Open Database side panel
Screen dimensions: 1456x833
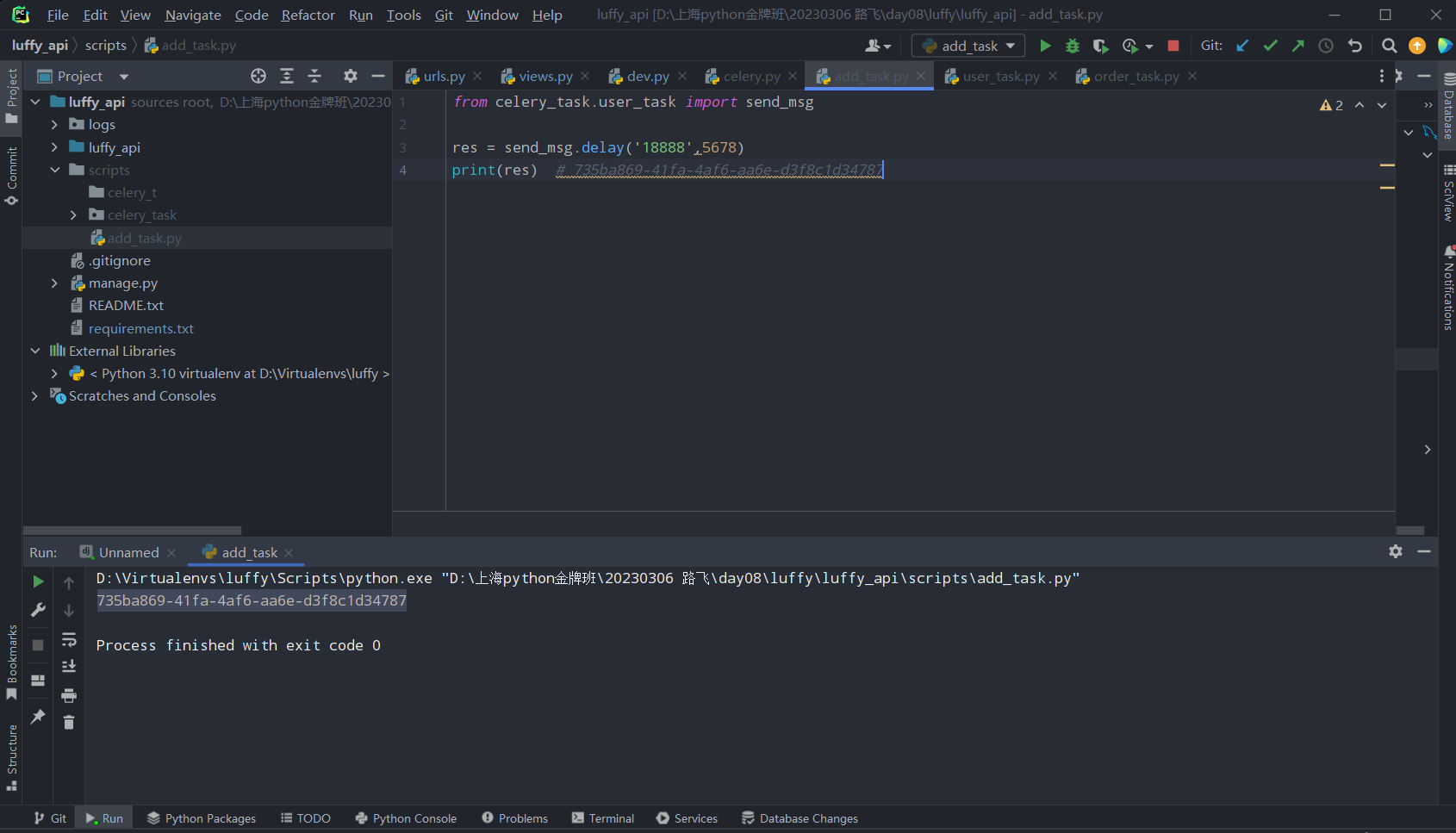(x=1448, y=107)
